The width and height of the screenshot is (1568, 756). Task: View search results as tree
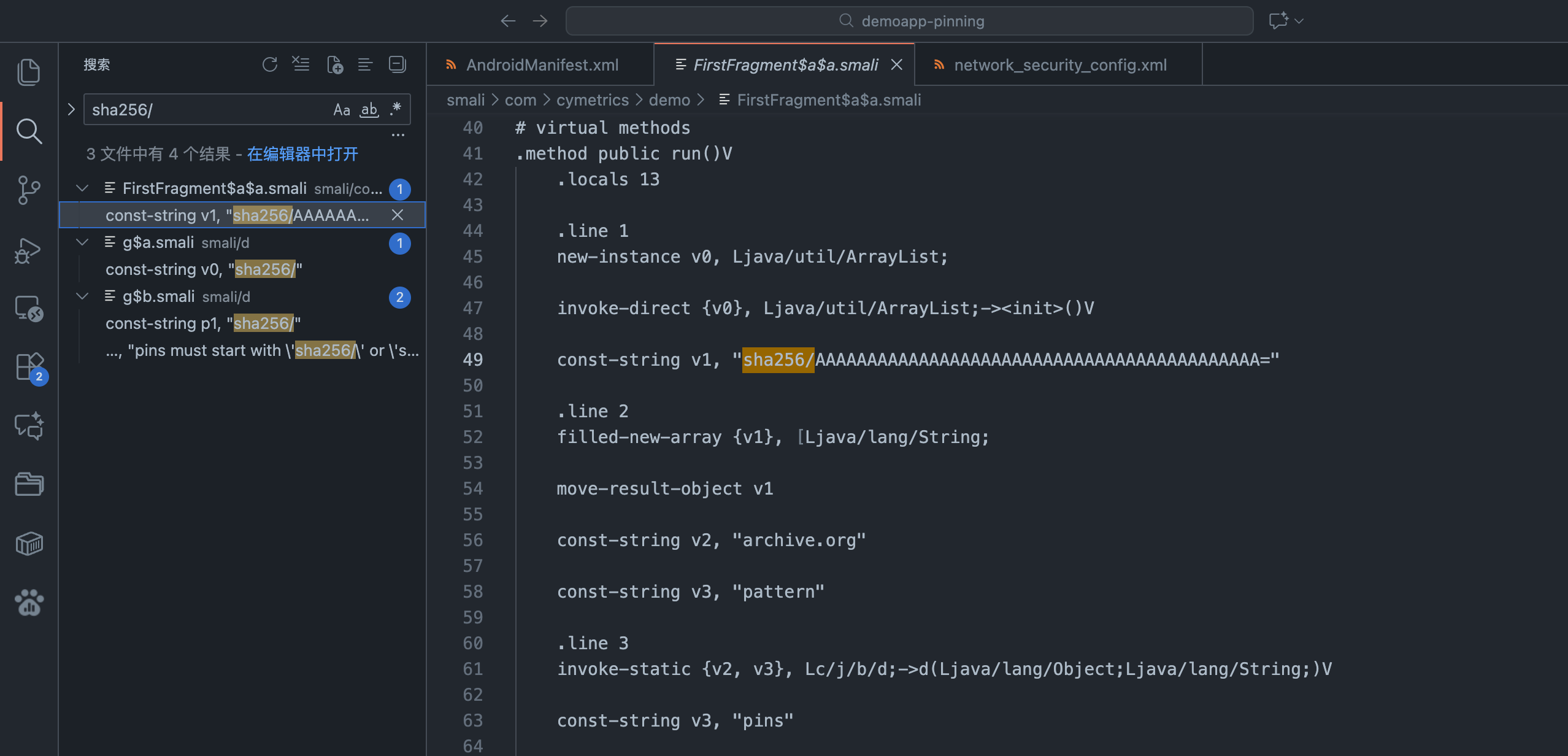[x=366, y=64]
